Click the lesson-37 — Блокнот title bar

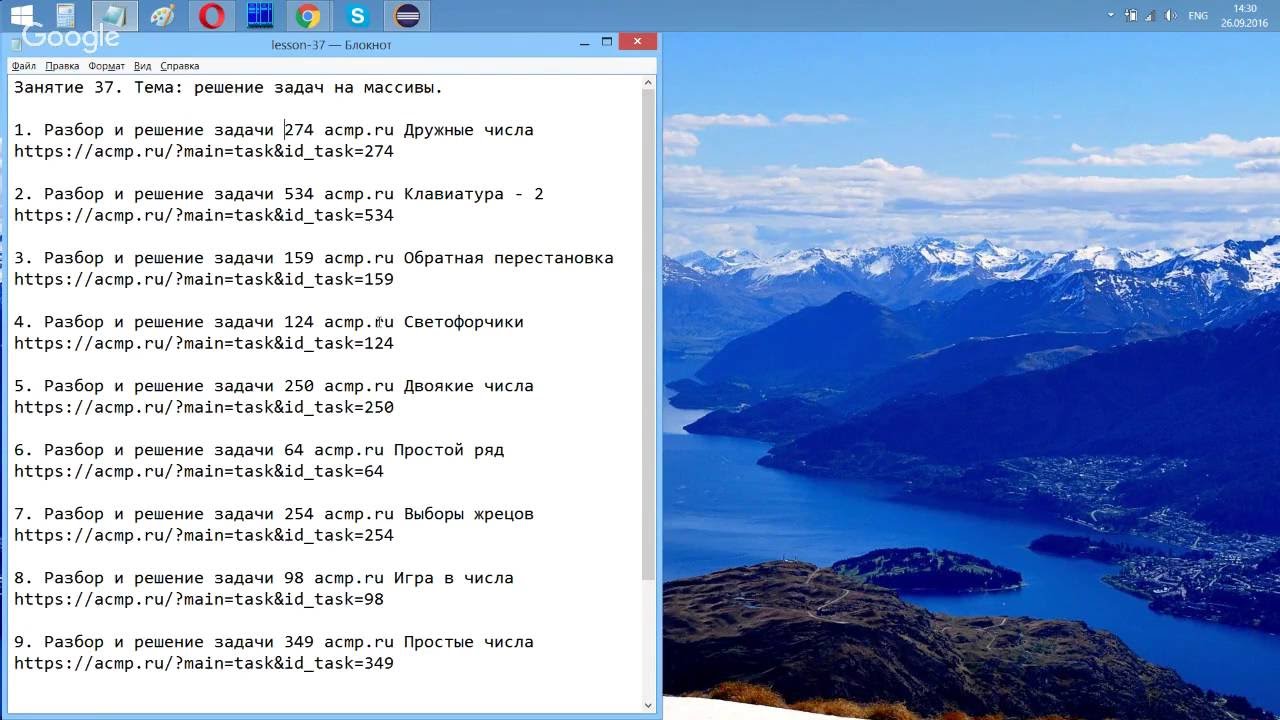tap(331, 45)
